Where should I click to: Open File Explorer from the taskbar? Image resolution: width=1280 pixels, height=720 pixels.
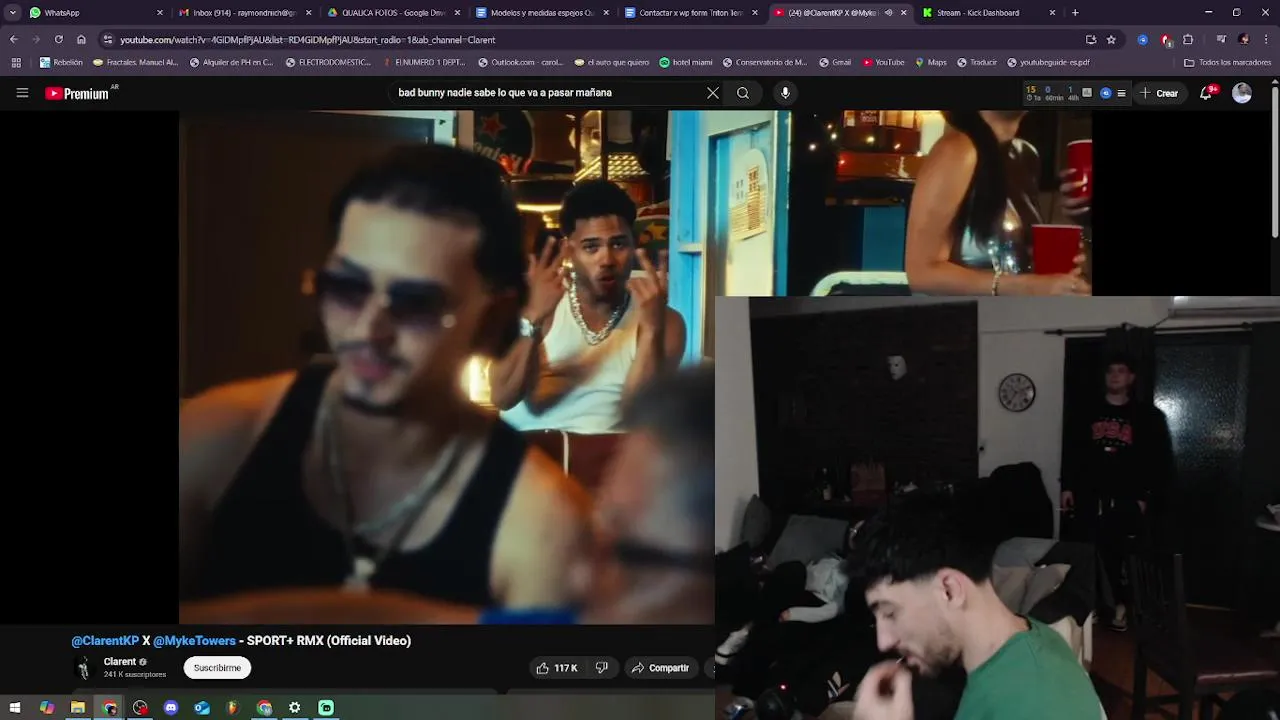[x=78, y=708]
